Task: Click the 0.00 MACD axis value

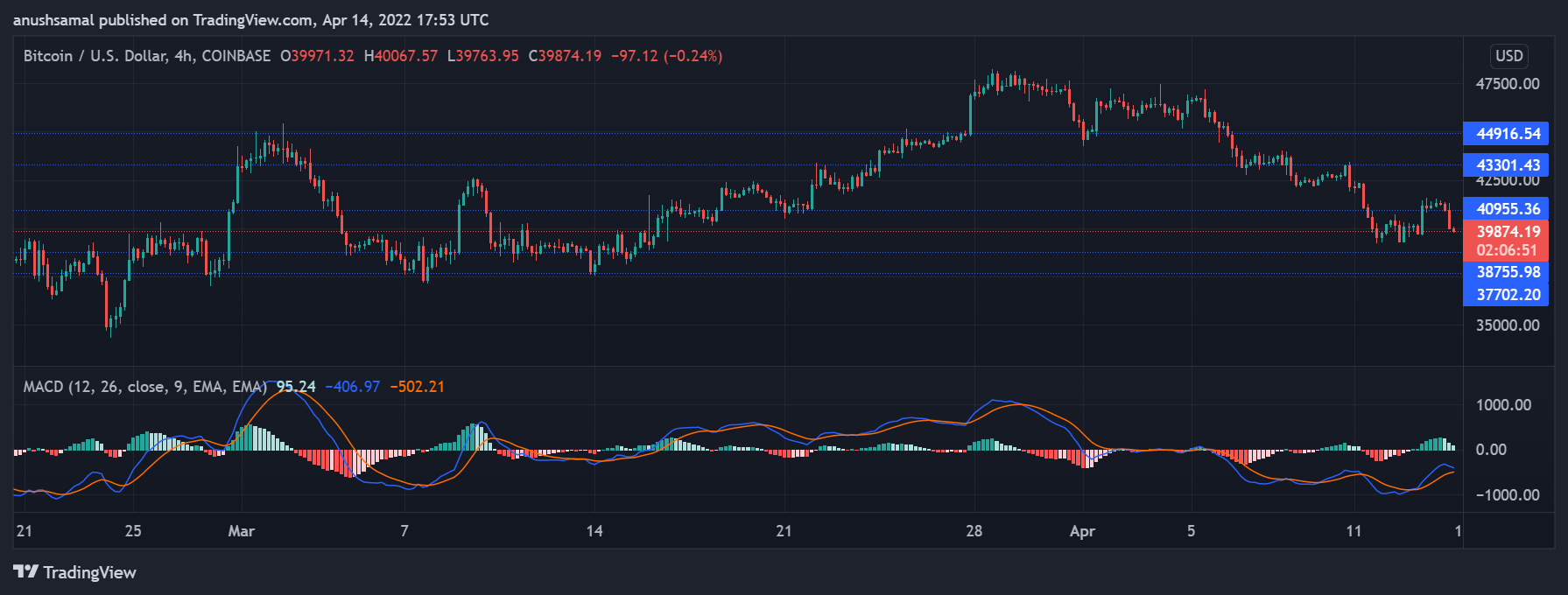Action: click(1491, 450)
